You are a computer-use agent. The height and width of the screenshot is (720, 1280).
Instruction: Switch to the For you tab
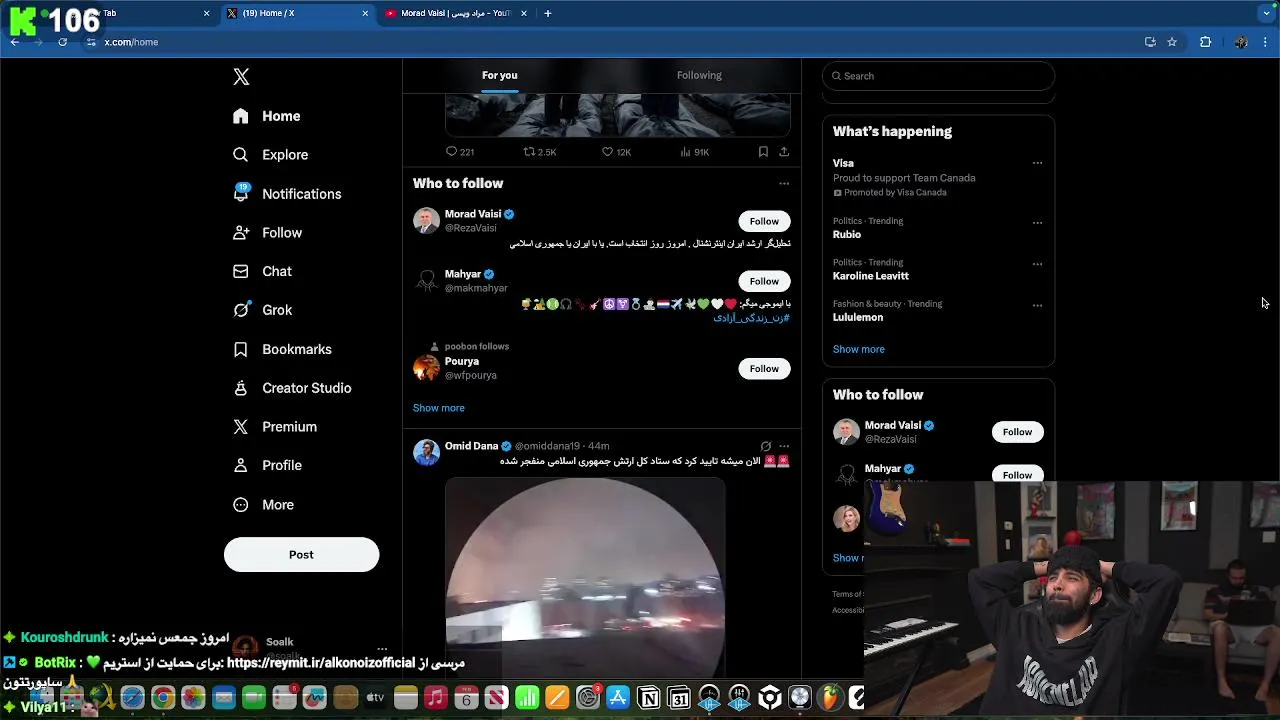click(499, 75)
